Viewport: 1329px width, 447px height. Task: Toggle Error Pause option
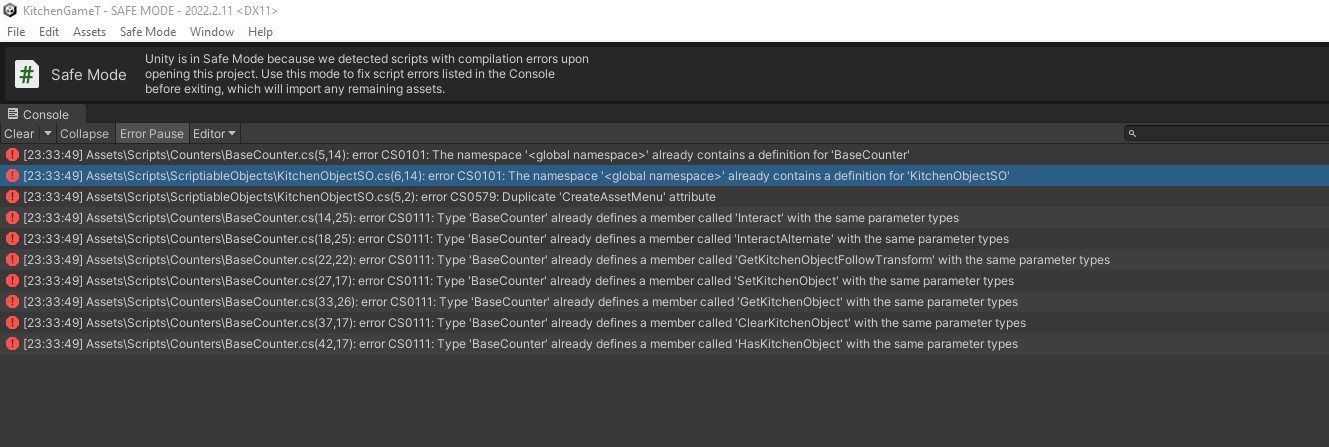(x=152, y=134)
